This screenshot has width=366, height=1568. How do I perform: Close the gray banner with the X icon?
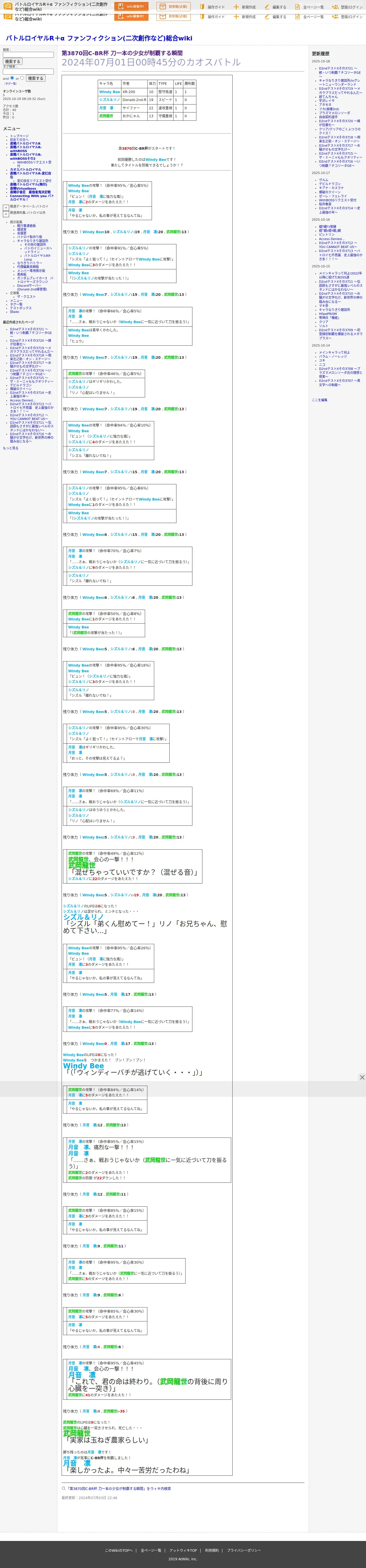[362, 1077]
